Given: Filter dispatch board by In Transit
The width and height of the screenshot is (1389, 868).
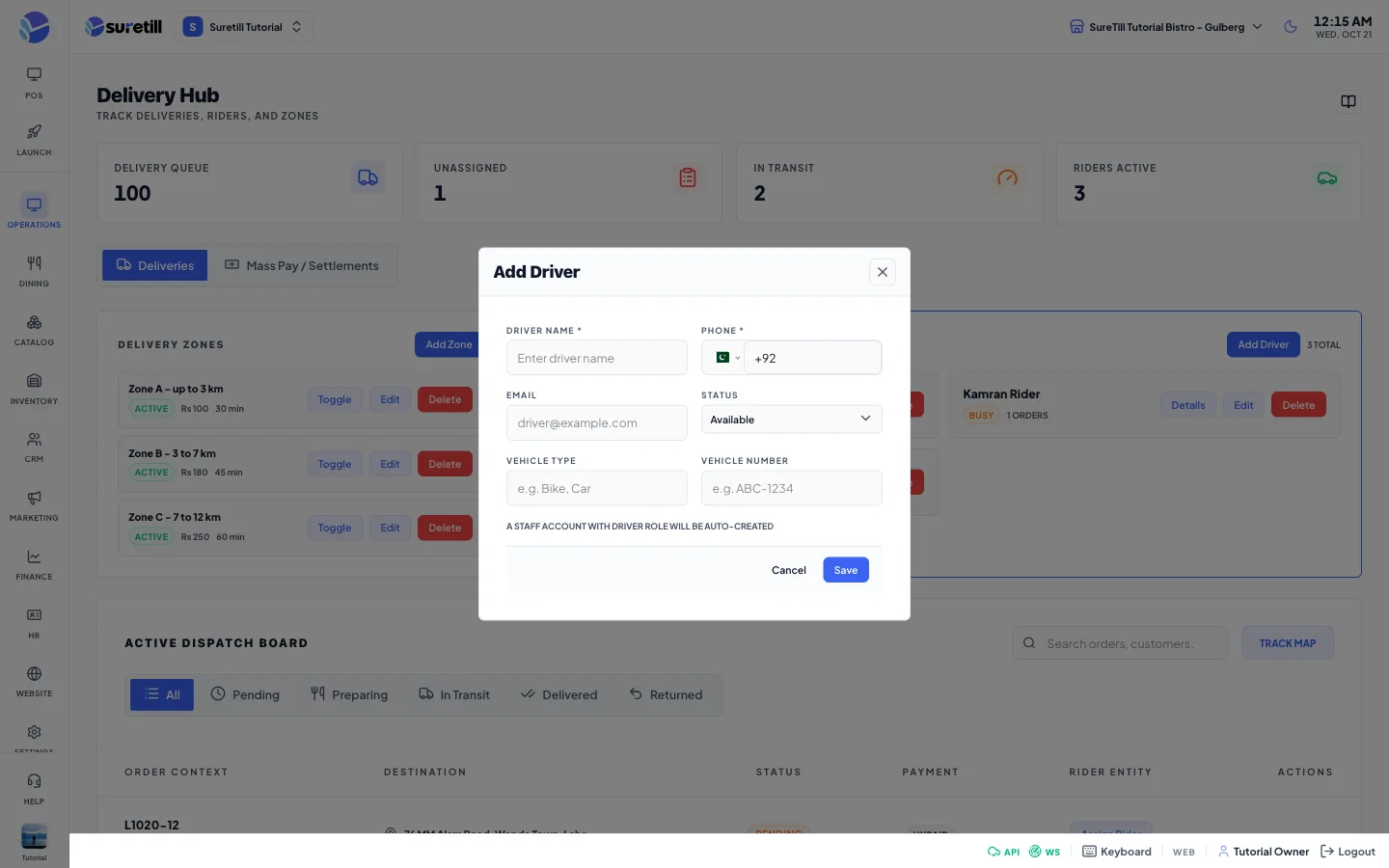Looking at the screenshot, I should [454, 694].
